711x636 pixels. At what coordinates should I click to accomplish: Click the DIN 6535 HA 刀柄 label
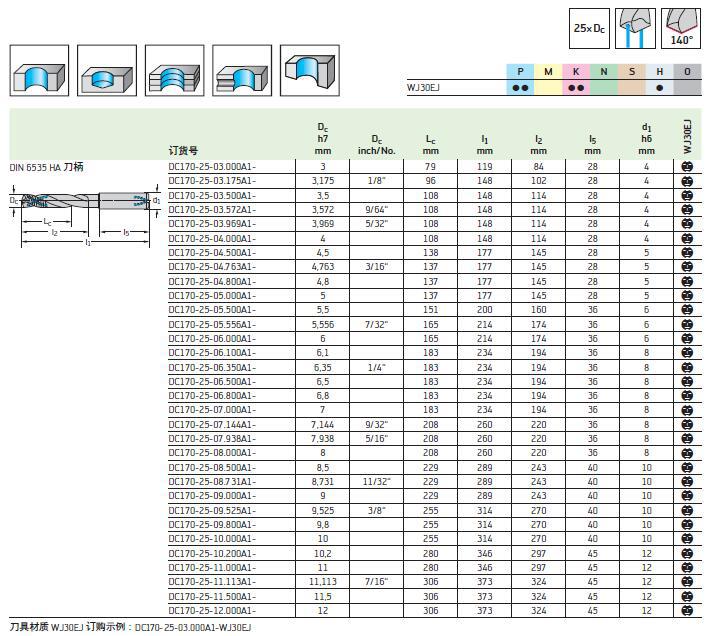tap(46, 167)
